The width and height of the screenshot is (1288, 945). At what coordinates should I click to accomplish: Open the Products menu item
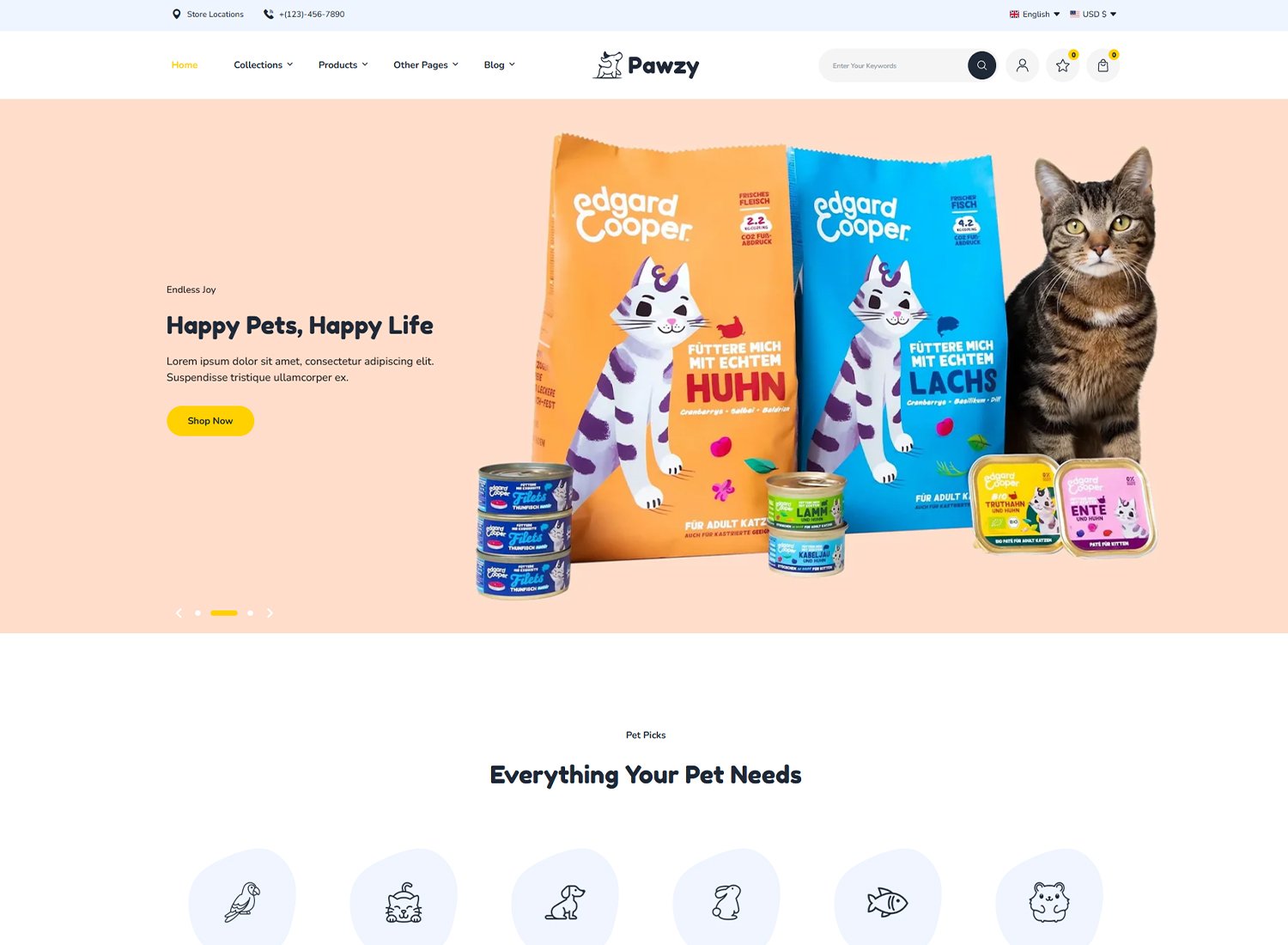pyautogui.click(x=343, y=64)
